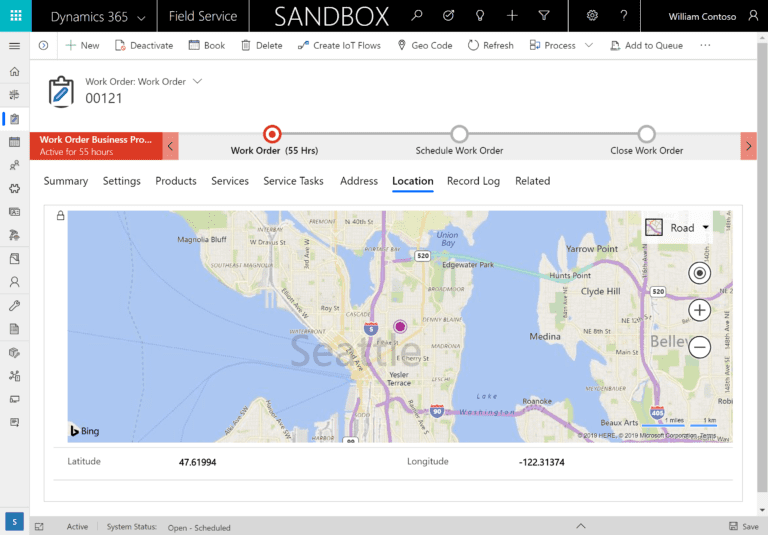This screenshot has width=768, height=535.
Task: Click Add to Queue command
Action: 647,46
